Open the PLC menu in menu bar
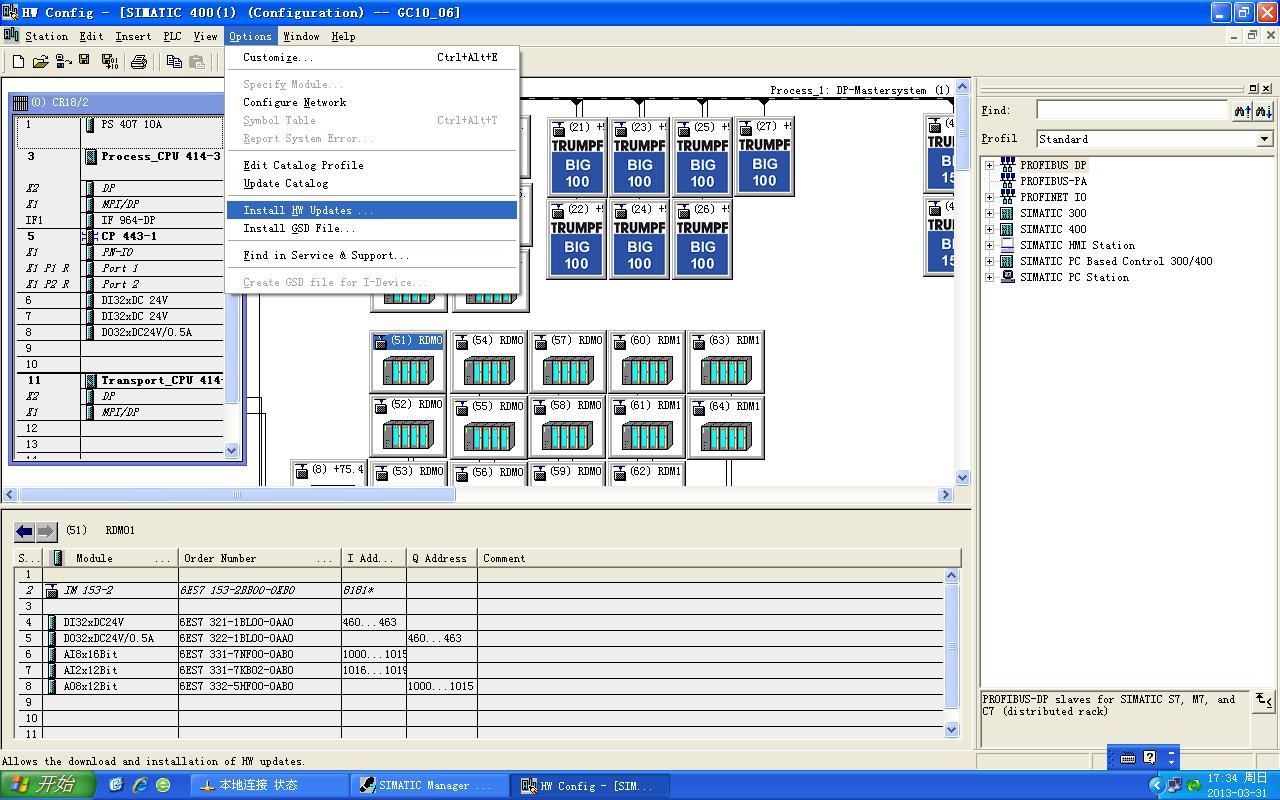 tap(172, 36)
